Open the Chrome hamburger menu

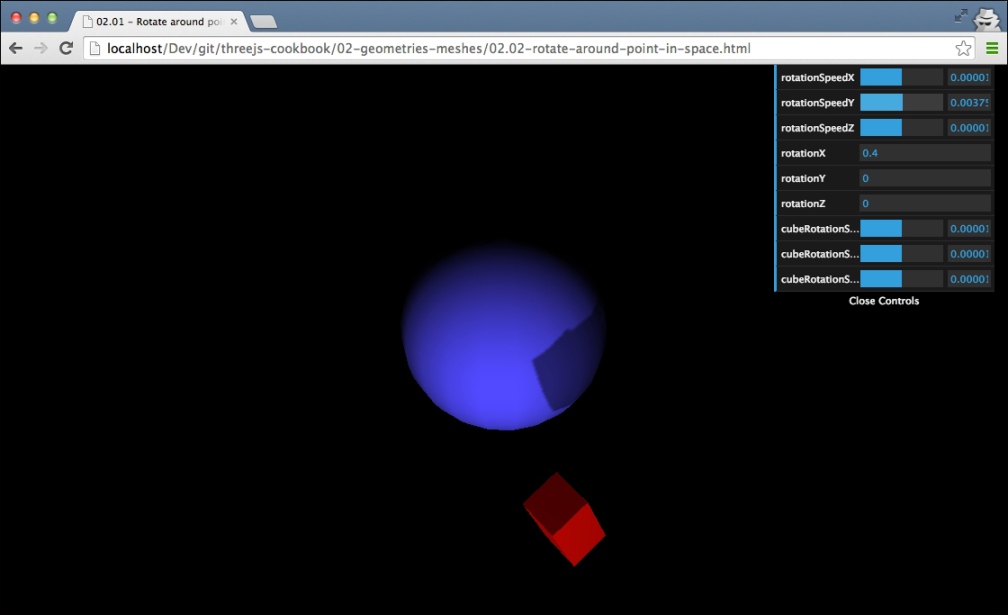992,48
